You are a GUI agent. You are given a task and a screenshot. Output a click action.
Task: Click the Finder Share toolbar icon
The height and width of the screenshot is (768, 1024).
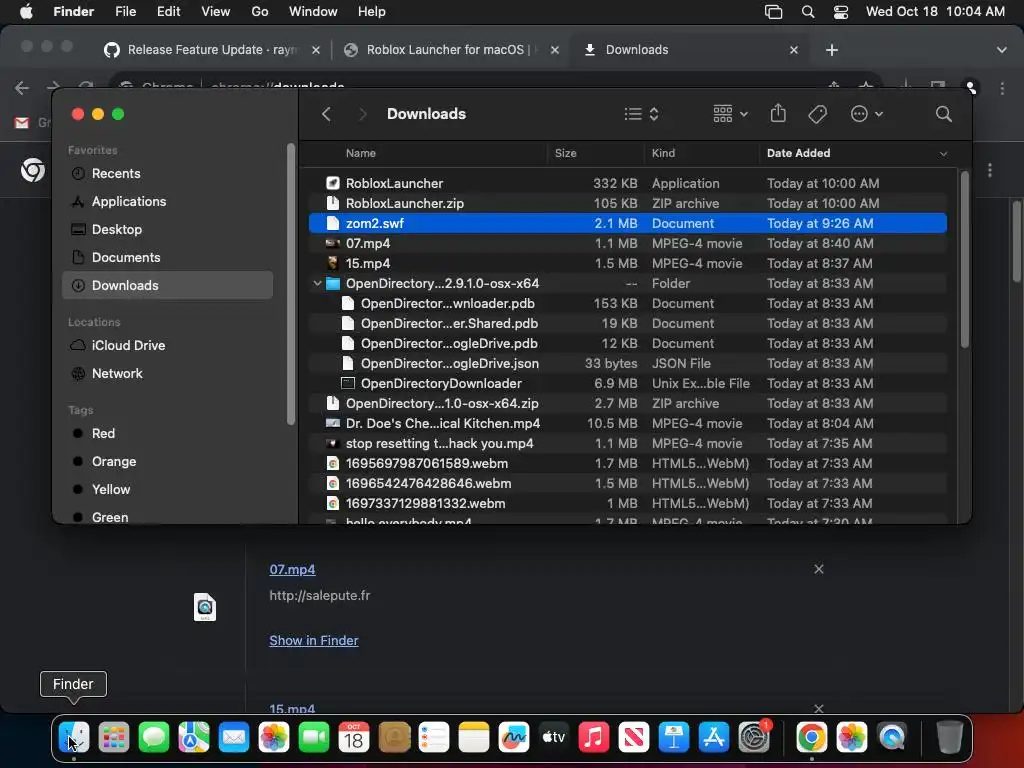coord(778,114)
